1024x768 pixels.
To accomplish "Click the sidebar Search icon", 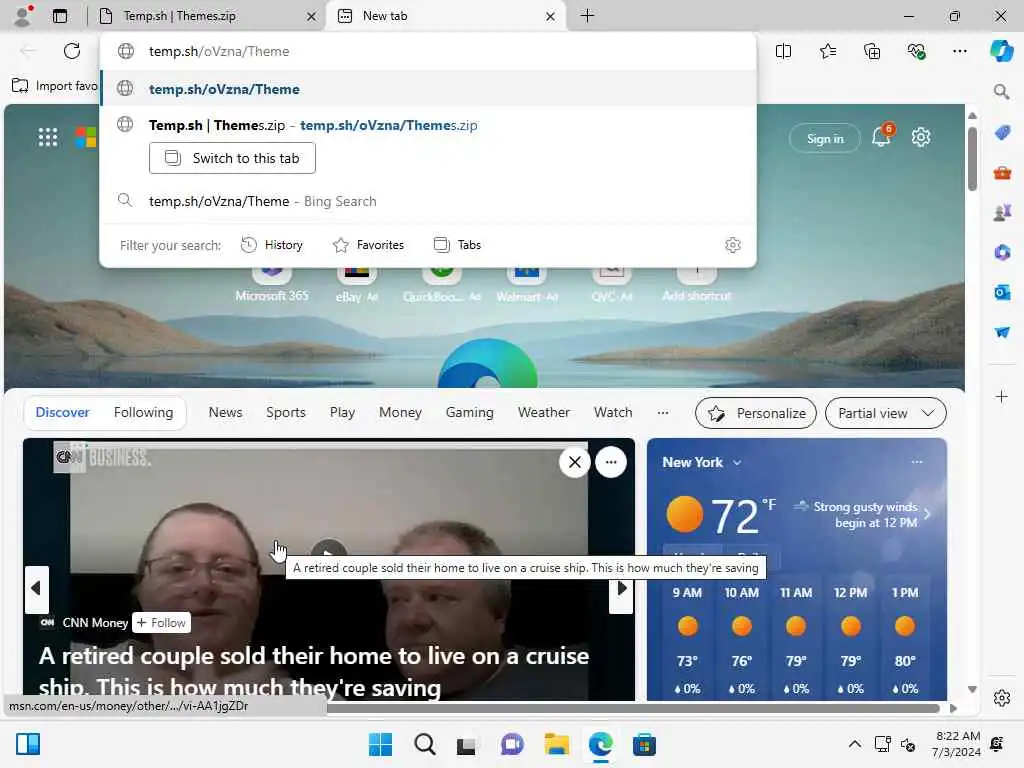I will [x=1001, y=92].
